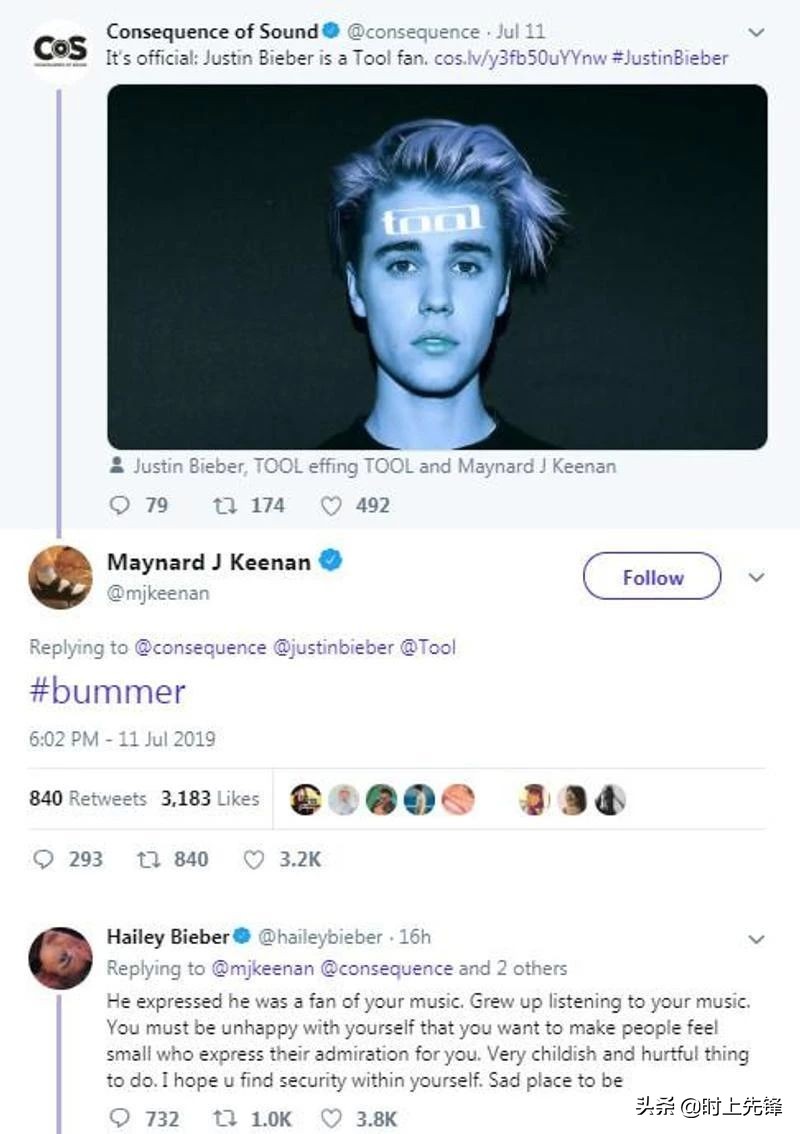This screenshot has height=1134, width=800.
Task: Retweet Hailey Bieber's tweet
Action: point(225,1118)
